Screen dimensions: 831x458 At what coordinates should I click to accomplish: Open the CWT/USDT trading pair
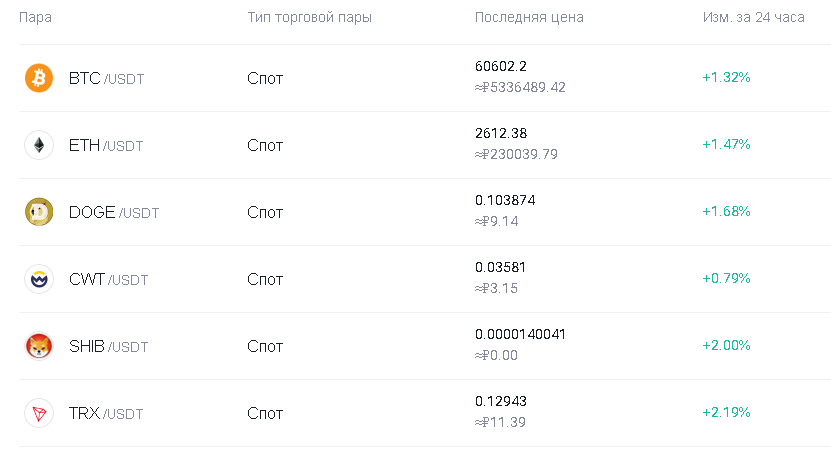pyautogui.click(x=108, y=279)
